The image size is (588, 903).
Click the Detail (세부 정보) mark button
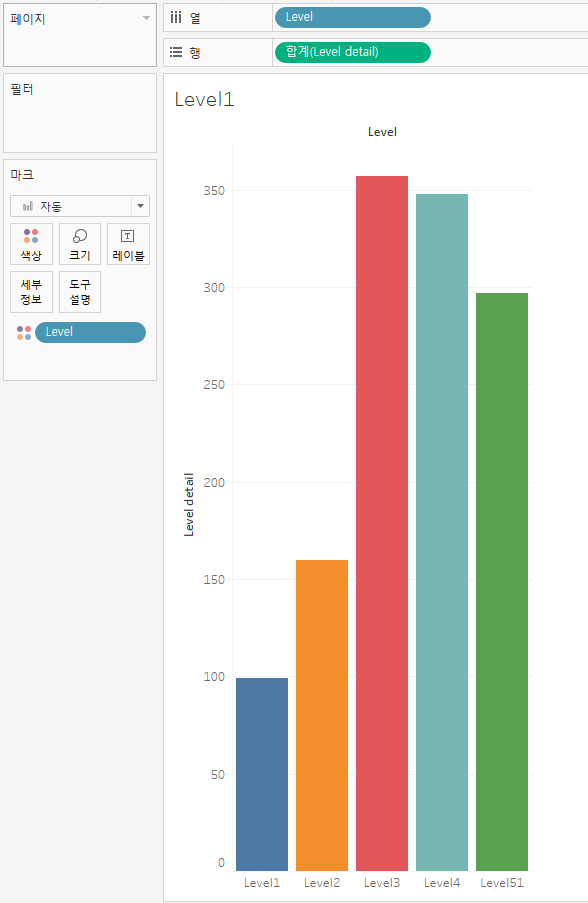click(31, 292)
